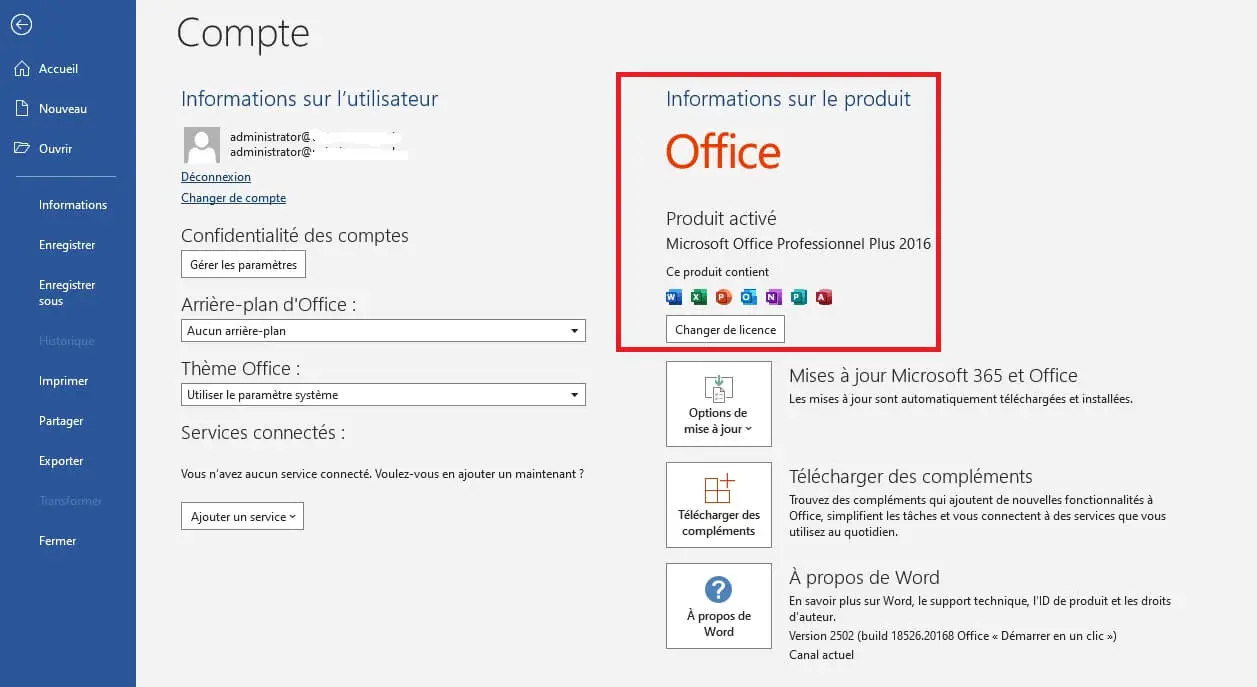Click the Informations sur le produit heading
This screenshot has height=687, width=1257.
pyautogui.click(x=788, y=99)
